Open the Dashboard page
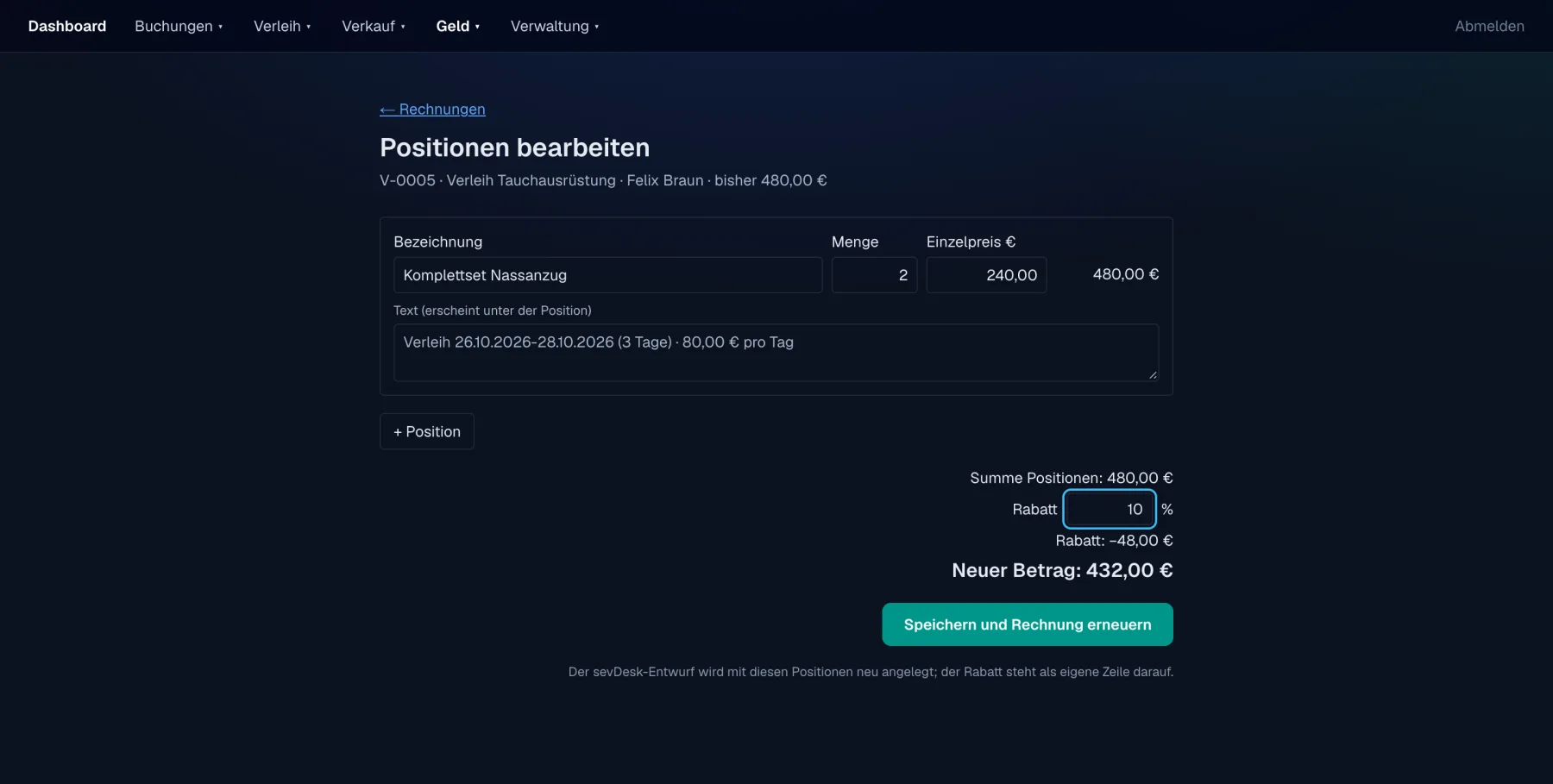The image size is (1553, 784). 67,26
